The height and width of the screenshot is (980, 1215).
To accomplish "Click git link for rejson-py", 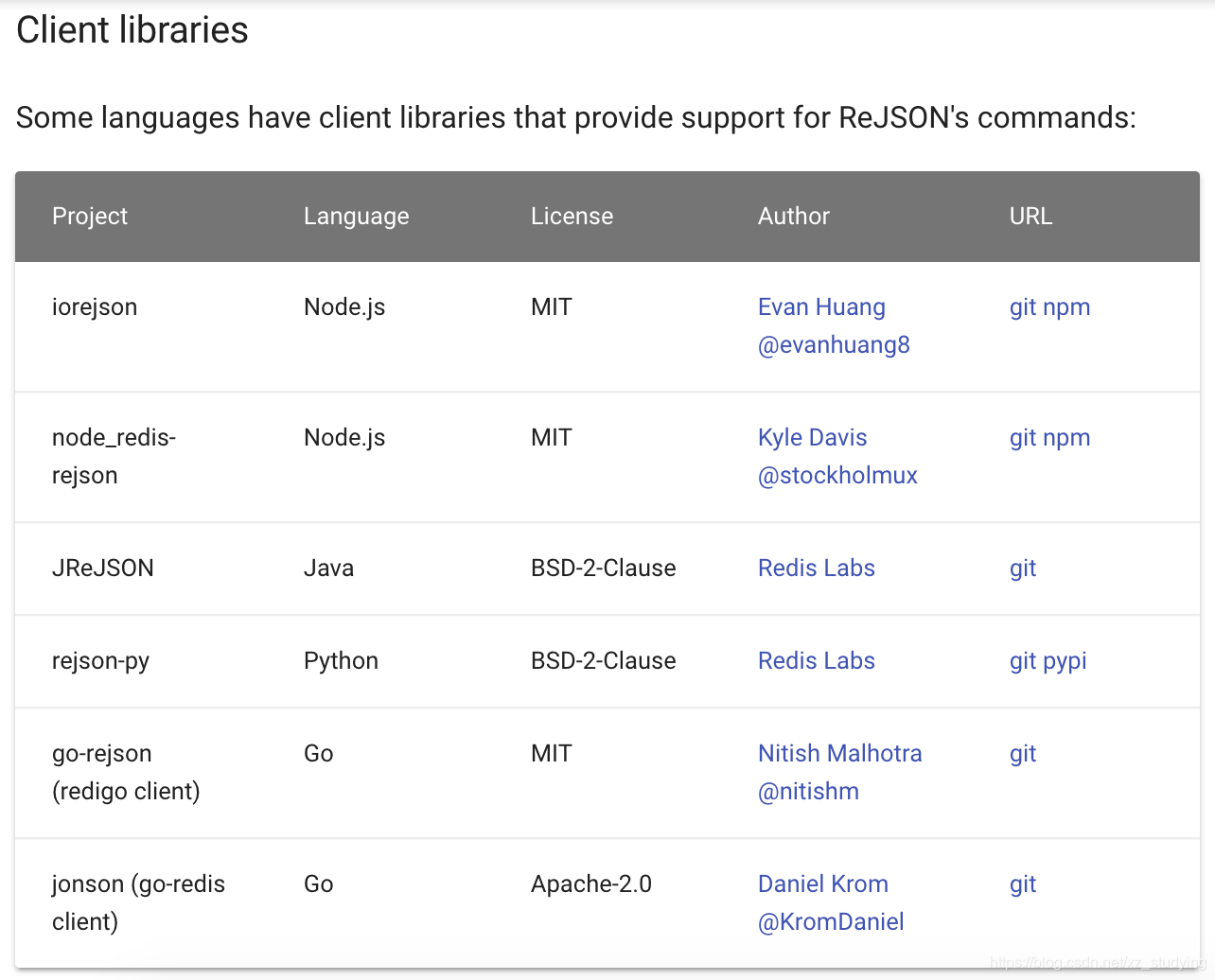I will (x=1022, y=661).
